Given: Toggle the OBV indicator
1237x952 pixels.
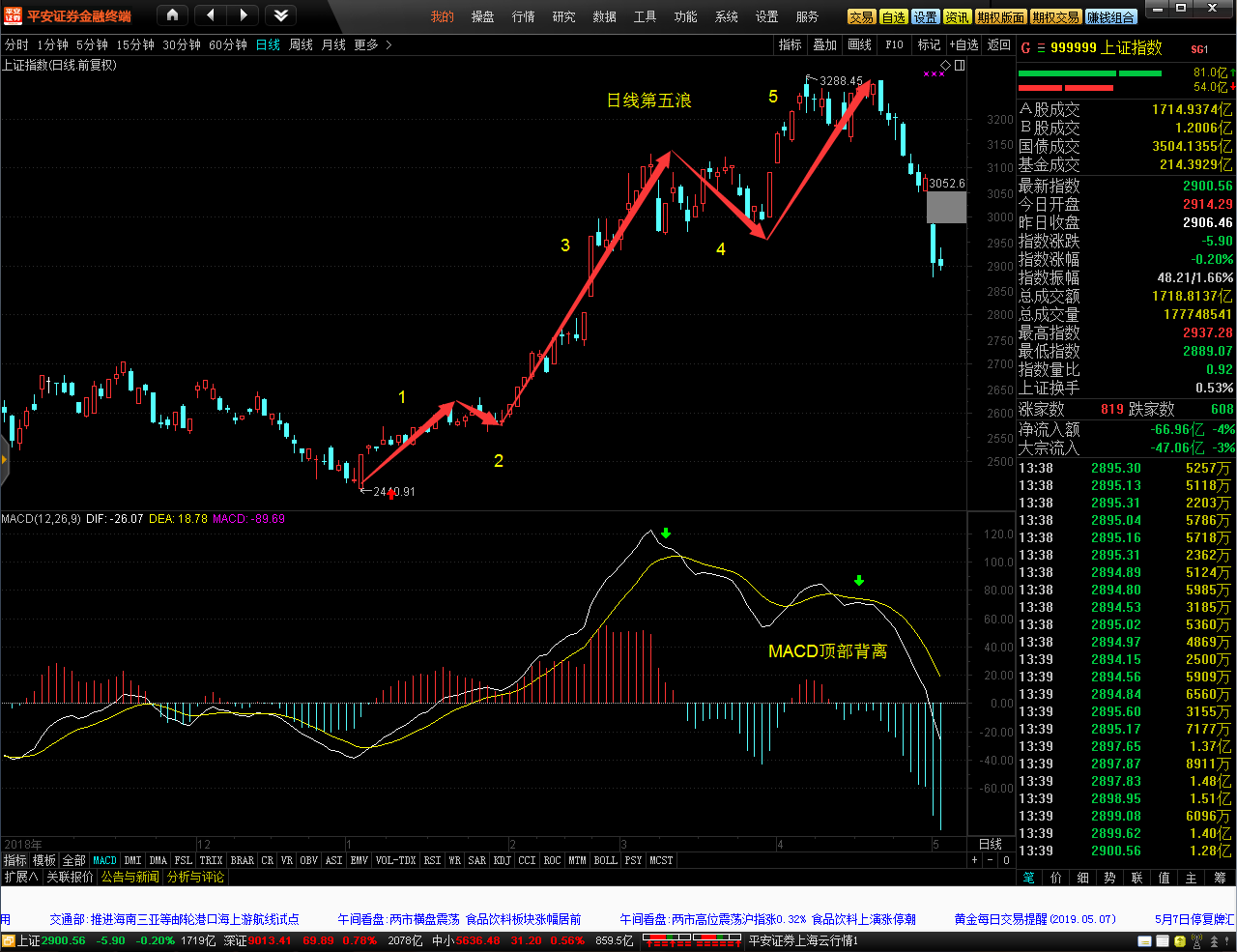Looking at the screenshot, I should click(x=308, y=860).
